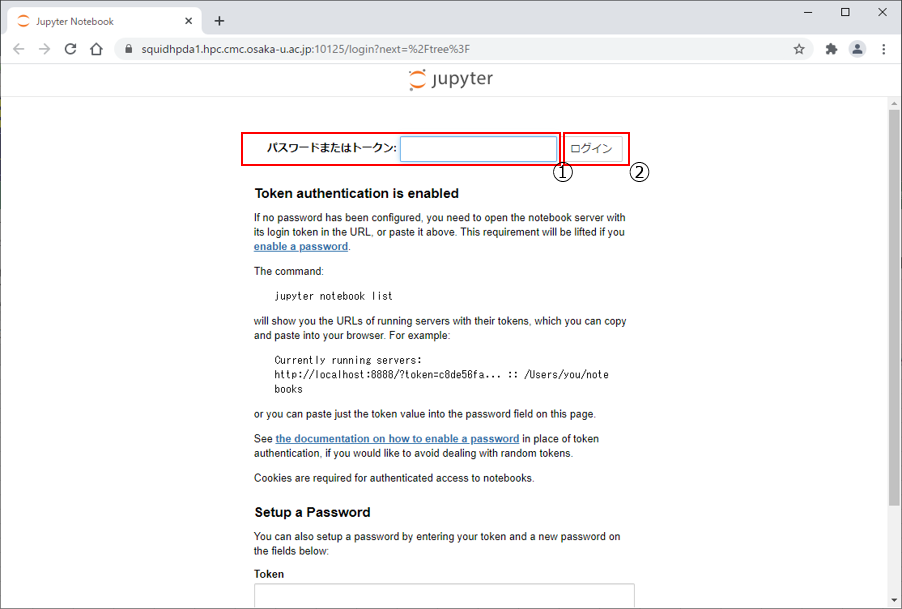Open the documentation on enabling a password link
Image resolution: width=902 pixels, height=609 pixels.
(397, 439)
